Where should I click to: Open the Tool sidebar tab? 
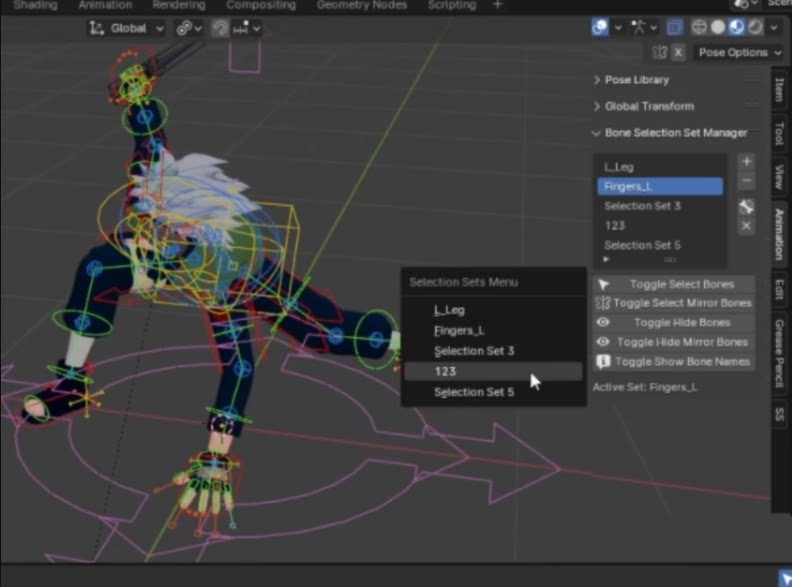(780, 133)
